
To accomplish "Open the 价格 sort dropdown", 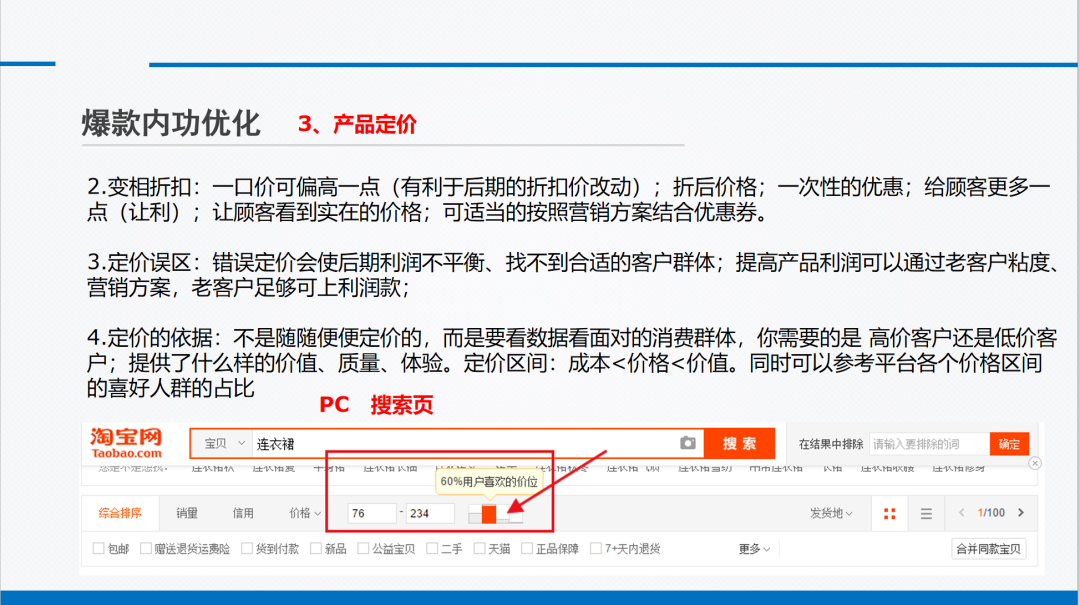I will 305,513.
